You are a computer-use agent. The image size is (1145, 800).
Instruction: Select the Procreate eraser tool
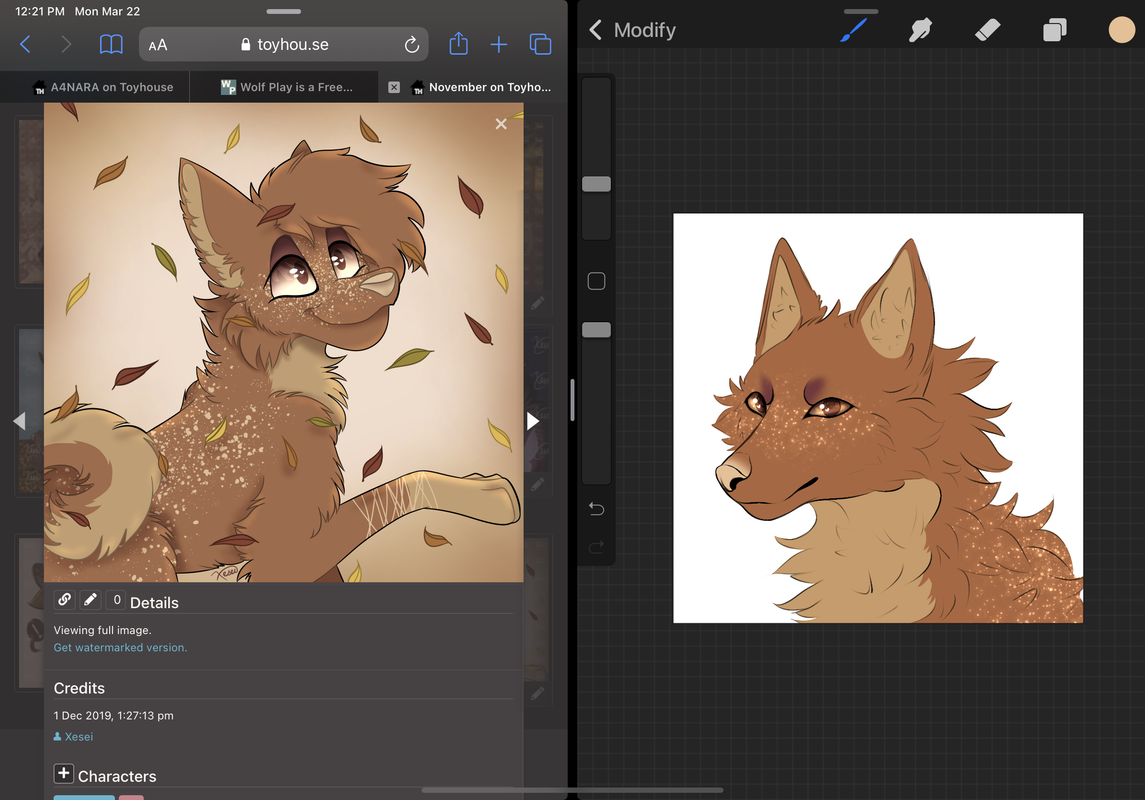tap(987, 30)
